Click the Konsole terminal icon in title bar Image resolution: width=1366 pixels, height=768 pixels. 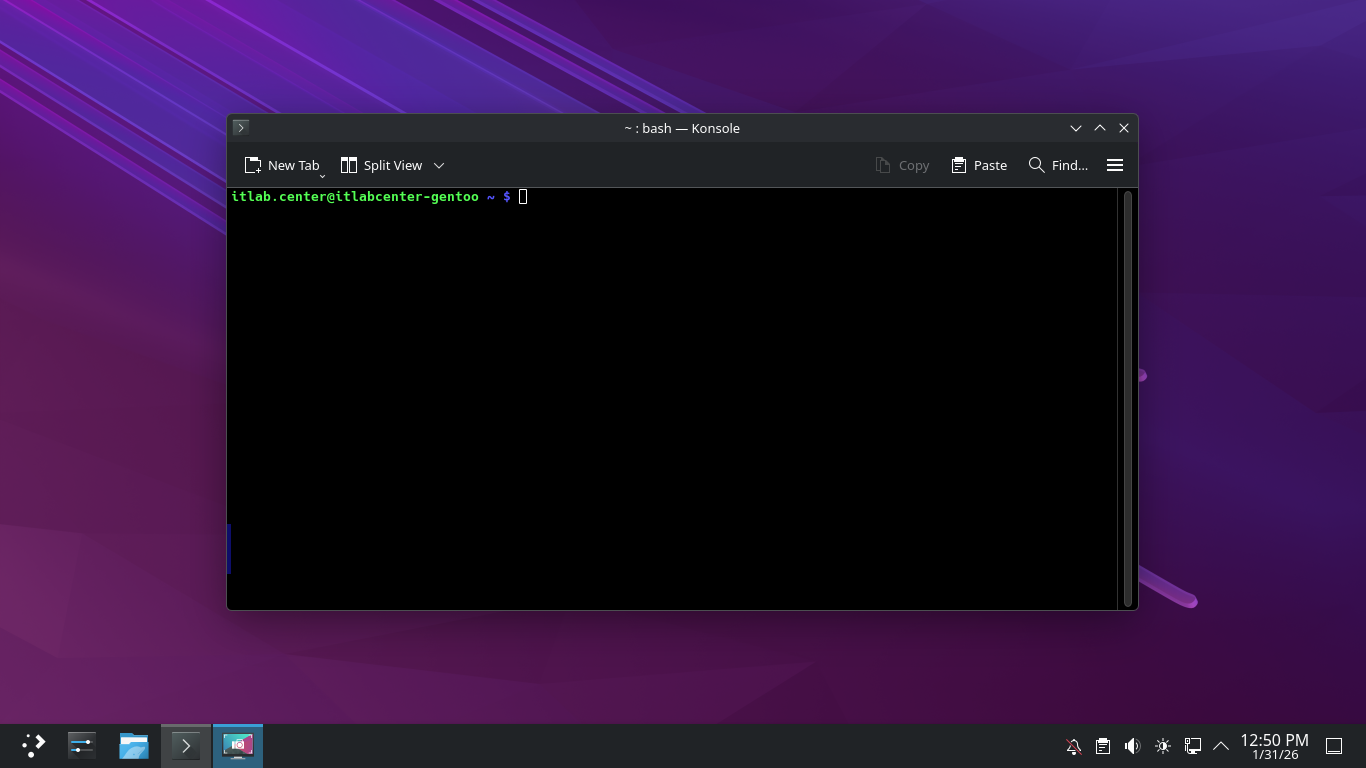tap(241, 128)
